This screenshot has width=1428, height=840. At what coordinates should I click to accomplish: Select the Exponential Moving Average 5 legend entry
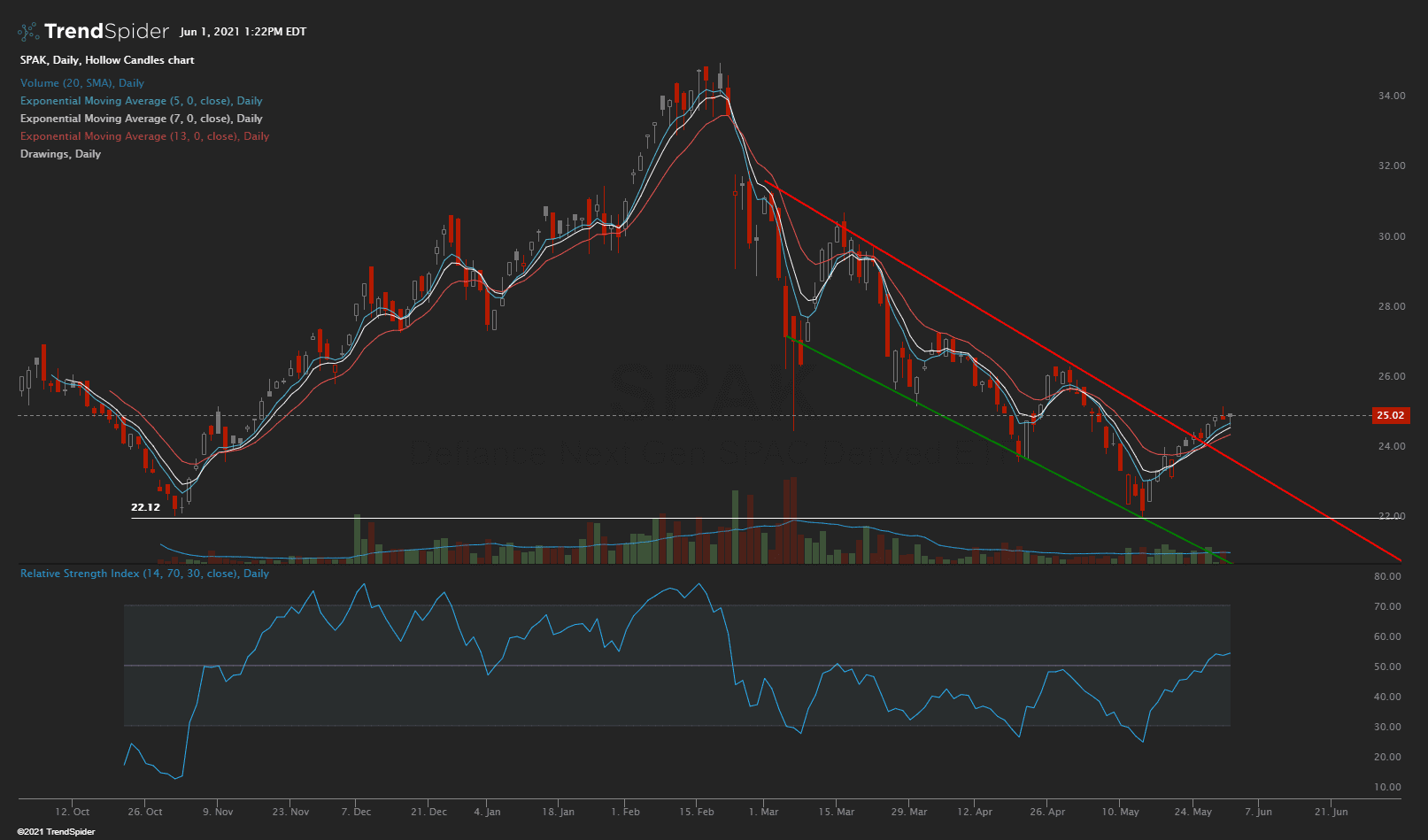pyautogui.click(x=141, y=101)
